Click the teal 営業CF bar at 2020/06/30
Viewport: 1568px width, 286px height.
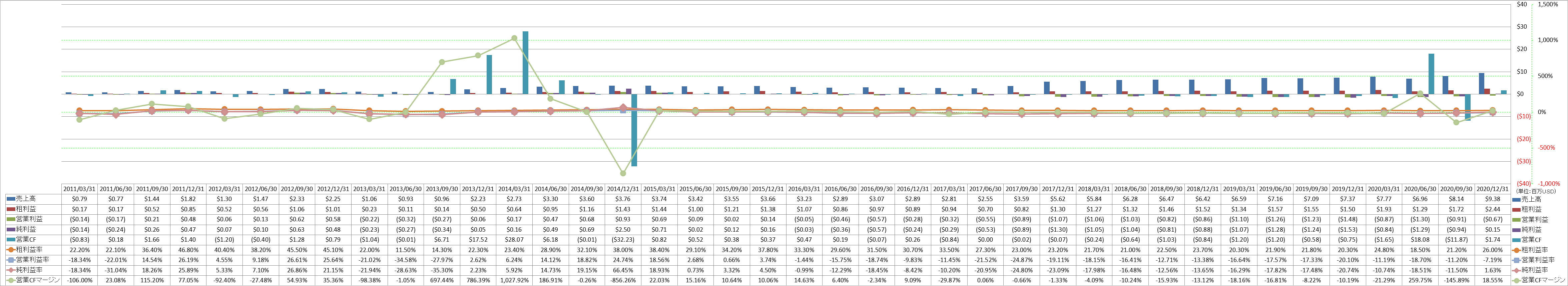[x=1431, y=74]
